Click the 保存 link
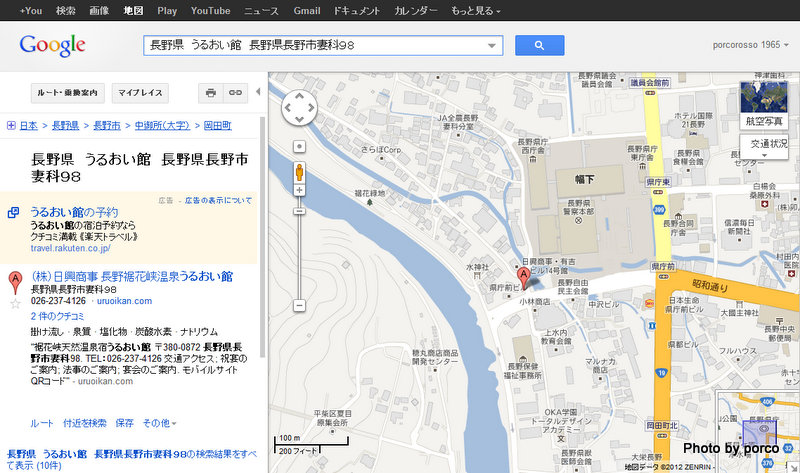800x473 pixels. point(124,423)
